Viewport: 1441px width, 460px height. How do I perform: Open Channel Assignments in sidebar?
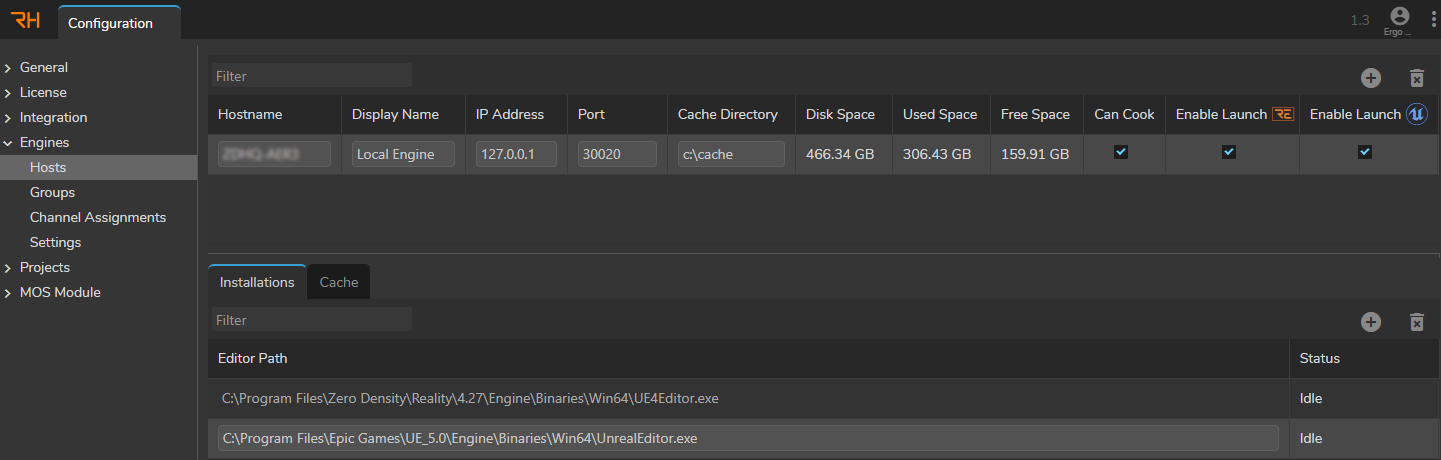point(98,217)
